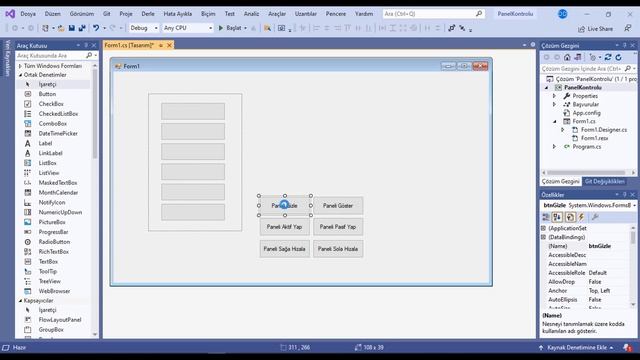Select the Form1.cs [Tasarım] tab
Screen dimensions: 640x360
coord(129,45)
